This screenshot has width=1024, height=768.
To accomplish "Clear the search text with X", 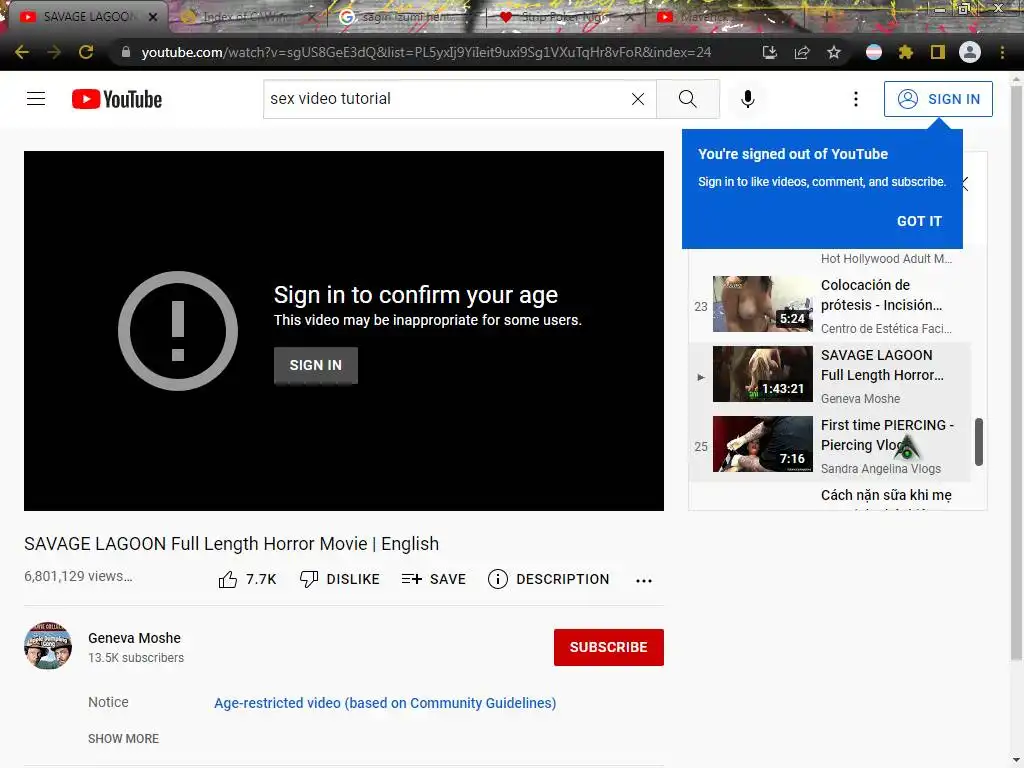I will 638,99.
